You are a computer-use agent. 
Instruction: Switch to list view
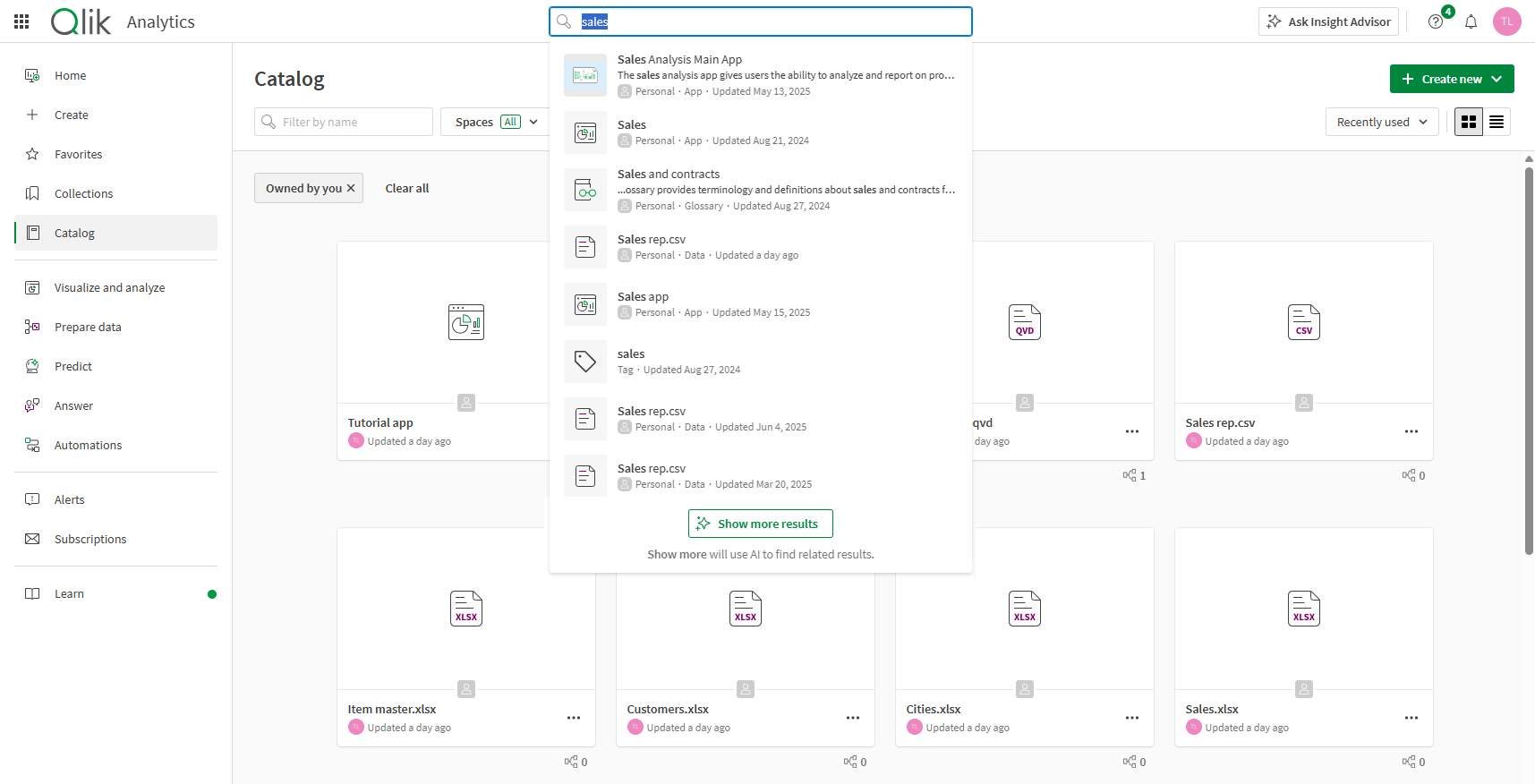click(1497, 122)
